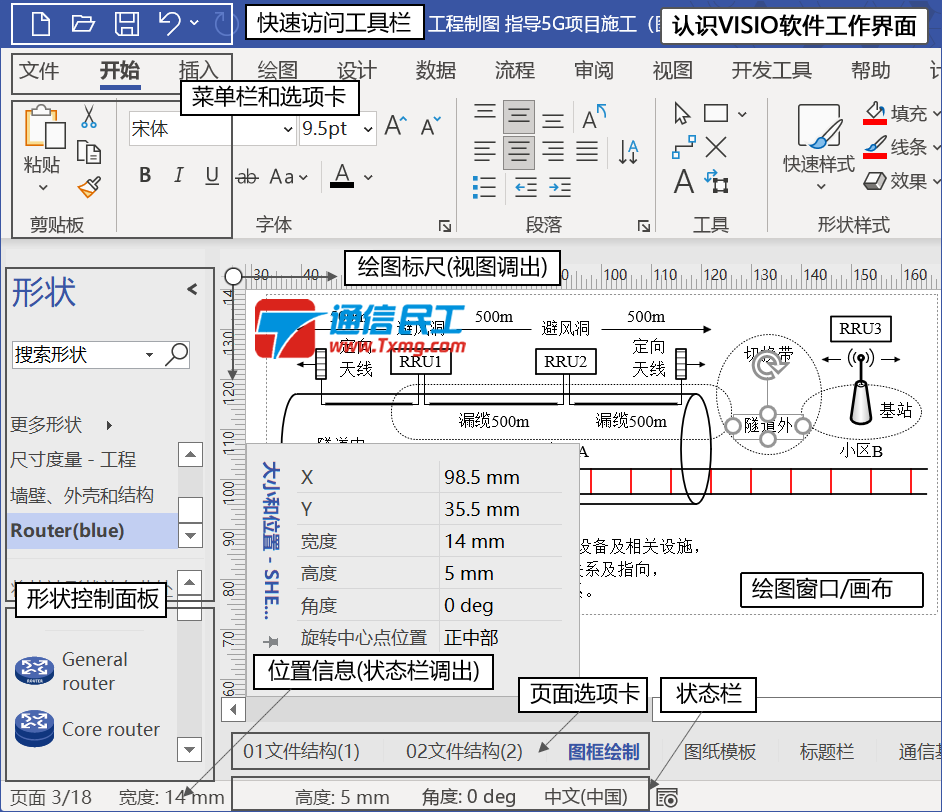Click the Open folder icon
Image resolution: width=942 pixels, height=812 pixels.
pos(82,24)
